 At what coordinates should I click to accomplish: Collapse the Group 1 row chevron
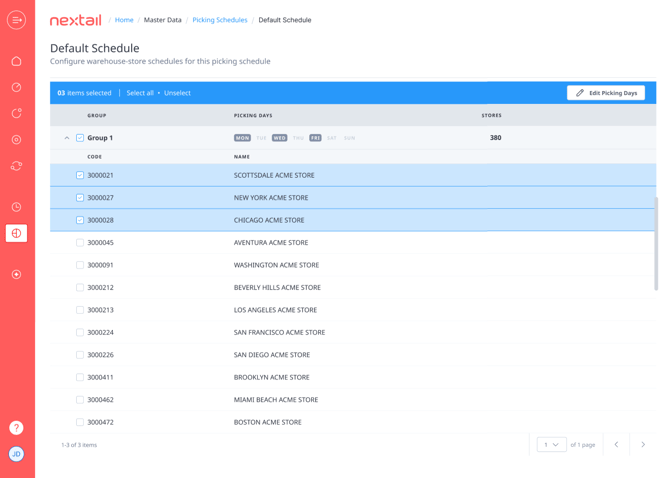click(67, 138)
